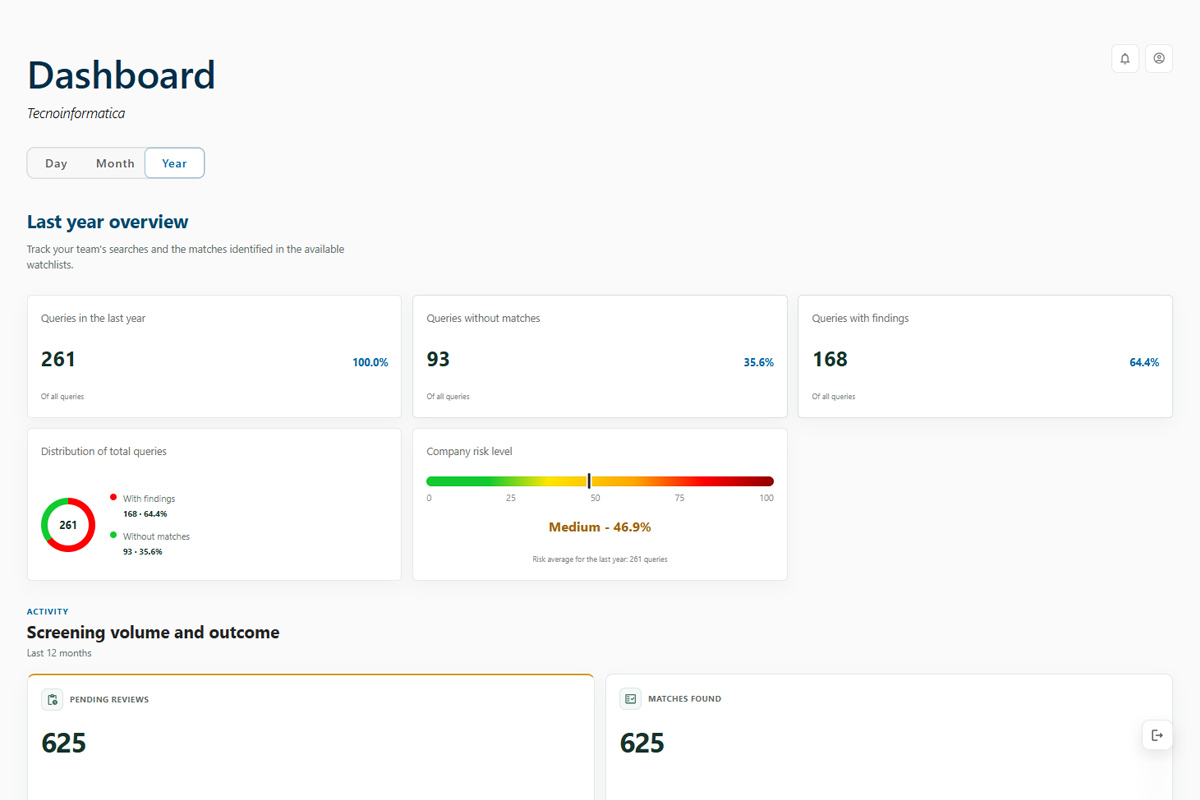Click the Pending Reviews clipboard icon
Image resolution: width=1200 pixels, height=800 pixels.
(52, 699)
